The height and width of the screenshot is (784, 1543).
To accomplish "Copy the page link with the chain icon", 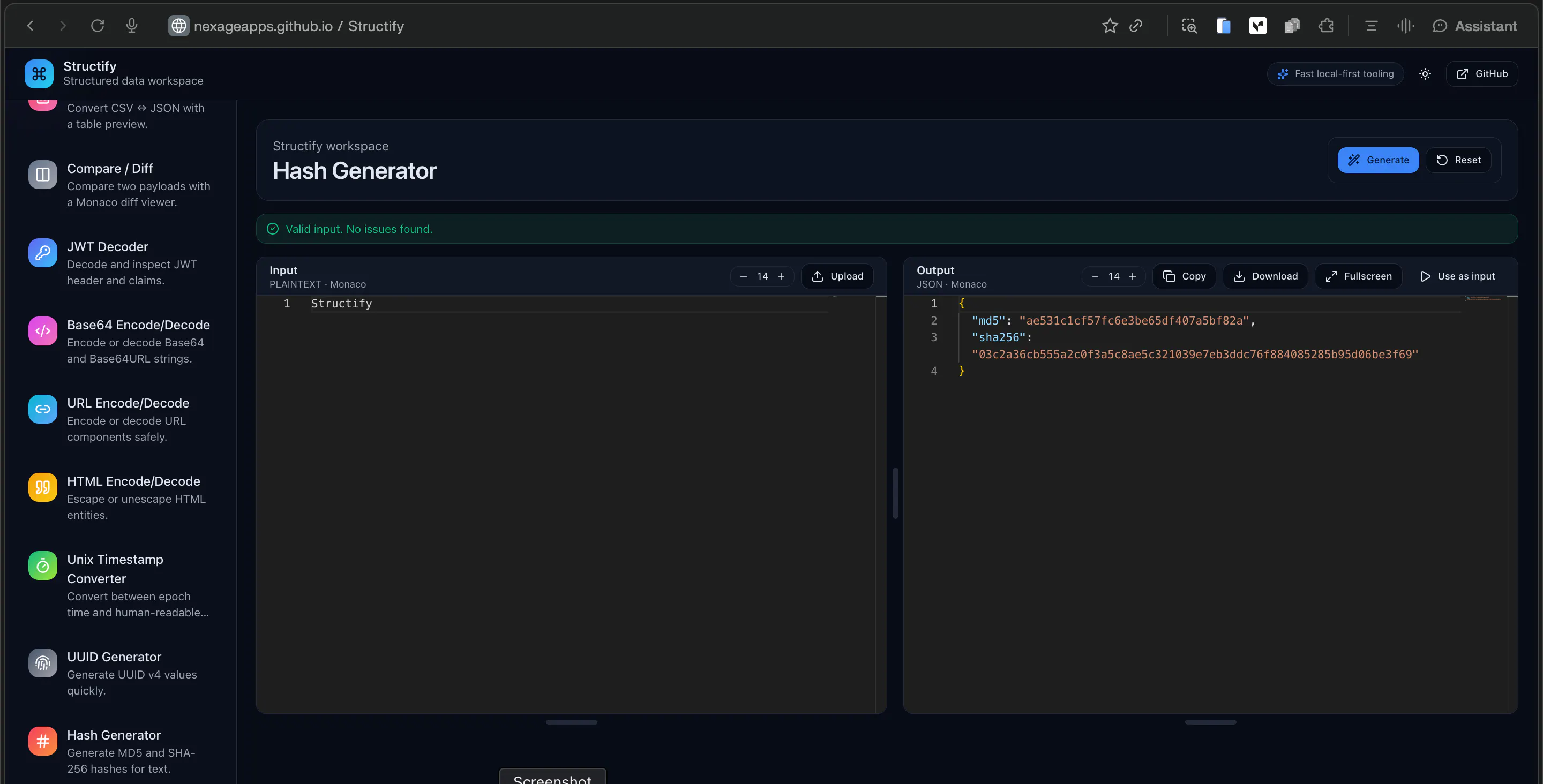I will (1136, 26).
